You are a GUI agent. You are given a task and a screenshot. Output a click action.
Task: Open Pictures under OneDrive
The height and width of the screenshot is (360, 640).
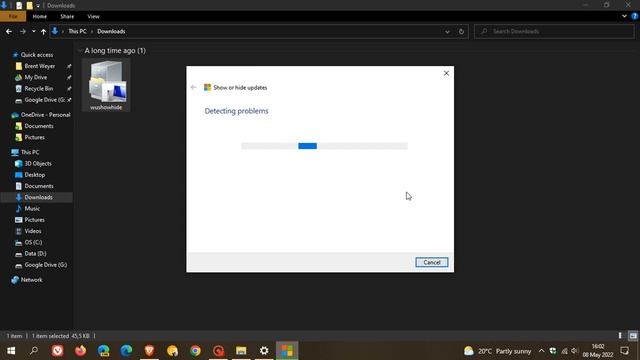click(x=34, y=138)
